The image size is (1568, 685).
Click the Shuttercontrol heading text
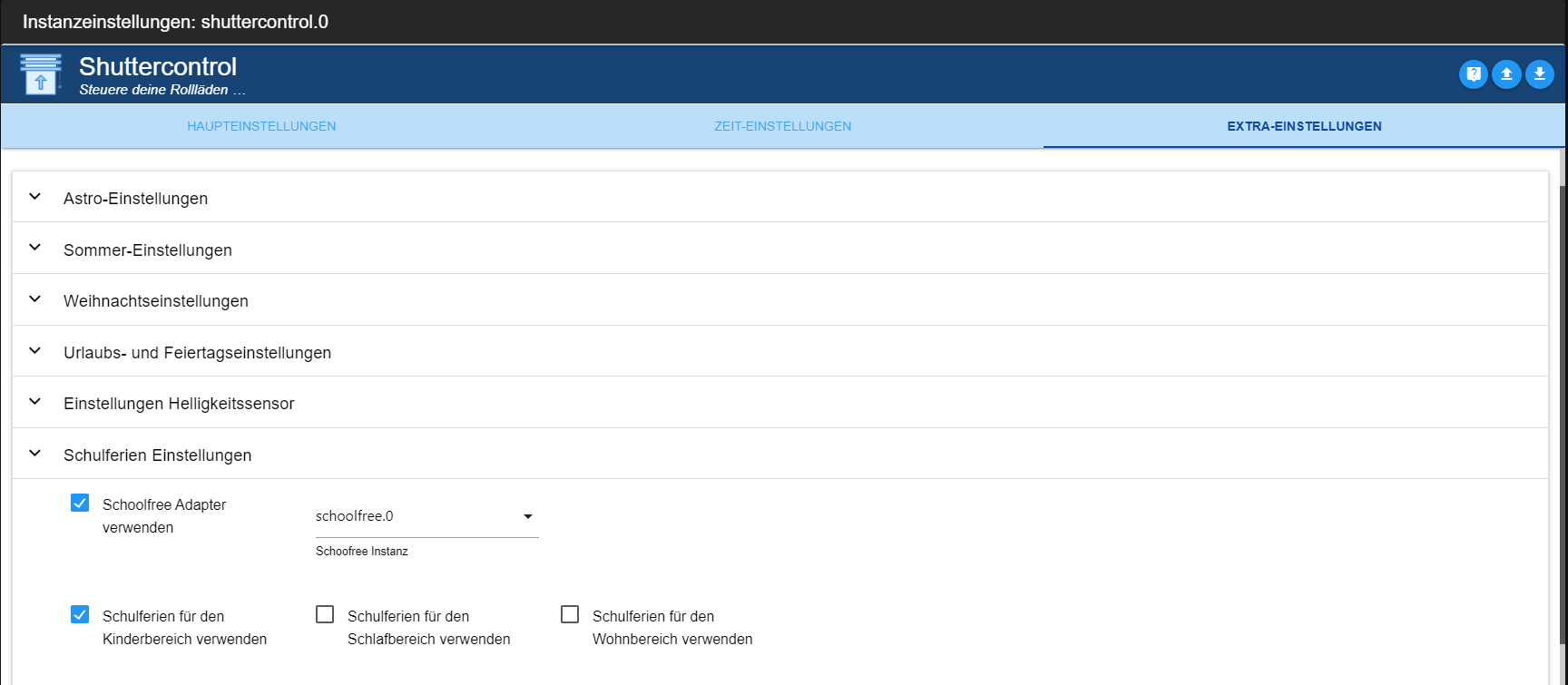pos(158,66)
